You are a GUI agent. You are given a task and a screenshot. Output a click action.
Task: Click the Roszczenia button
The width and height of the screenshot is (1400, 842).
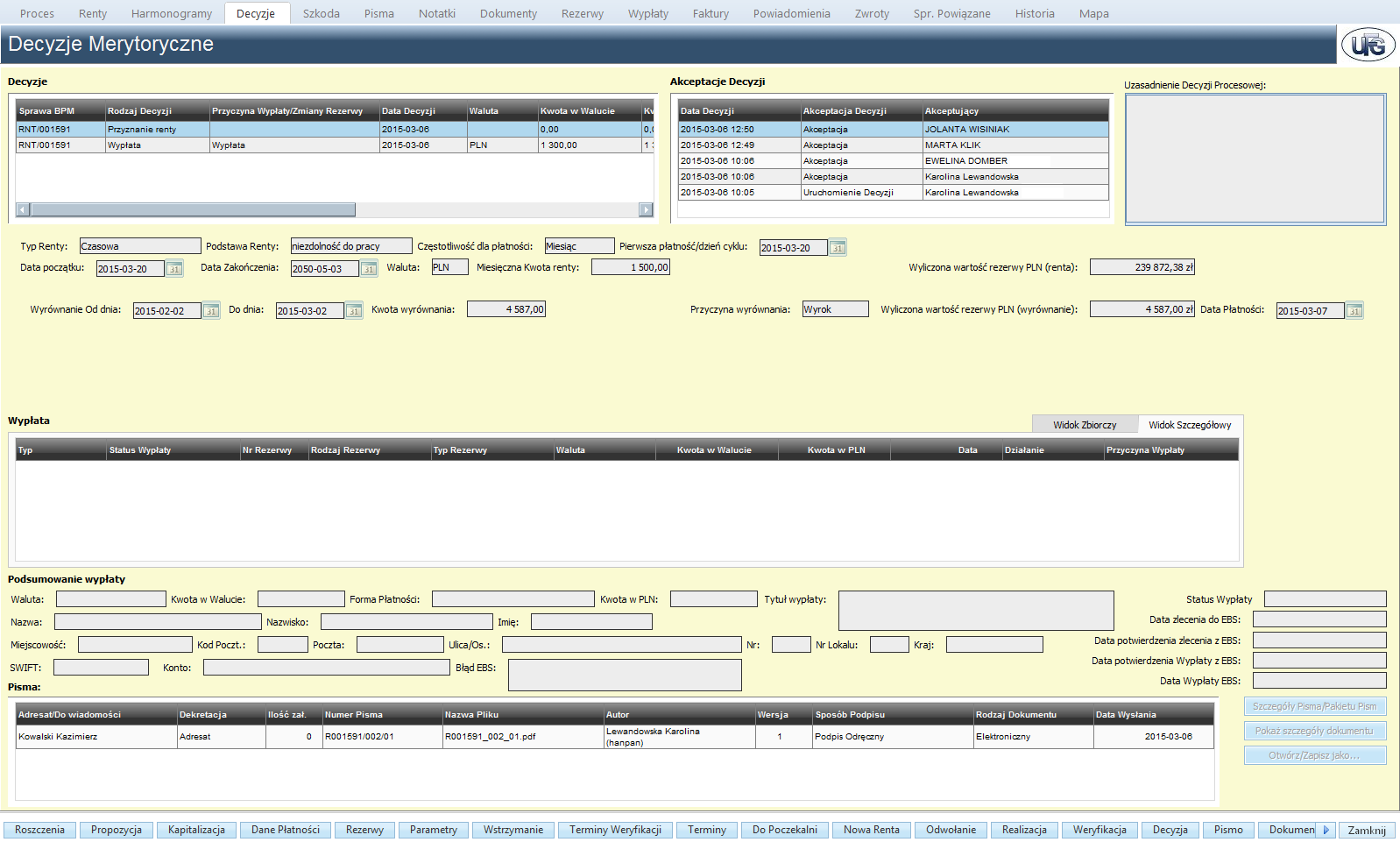39,830
